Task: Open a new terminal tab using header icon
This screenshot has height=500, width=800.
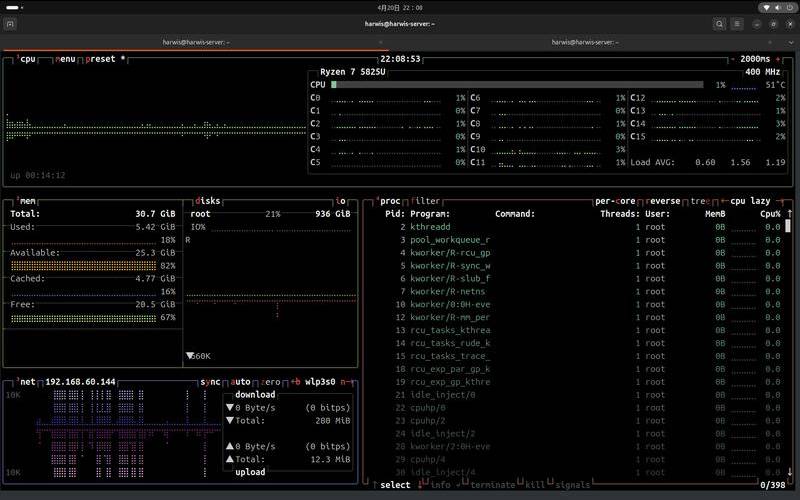Action: (10, 24)
